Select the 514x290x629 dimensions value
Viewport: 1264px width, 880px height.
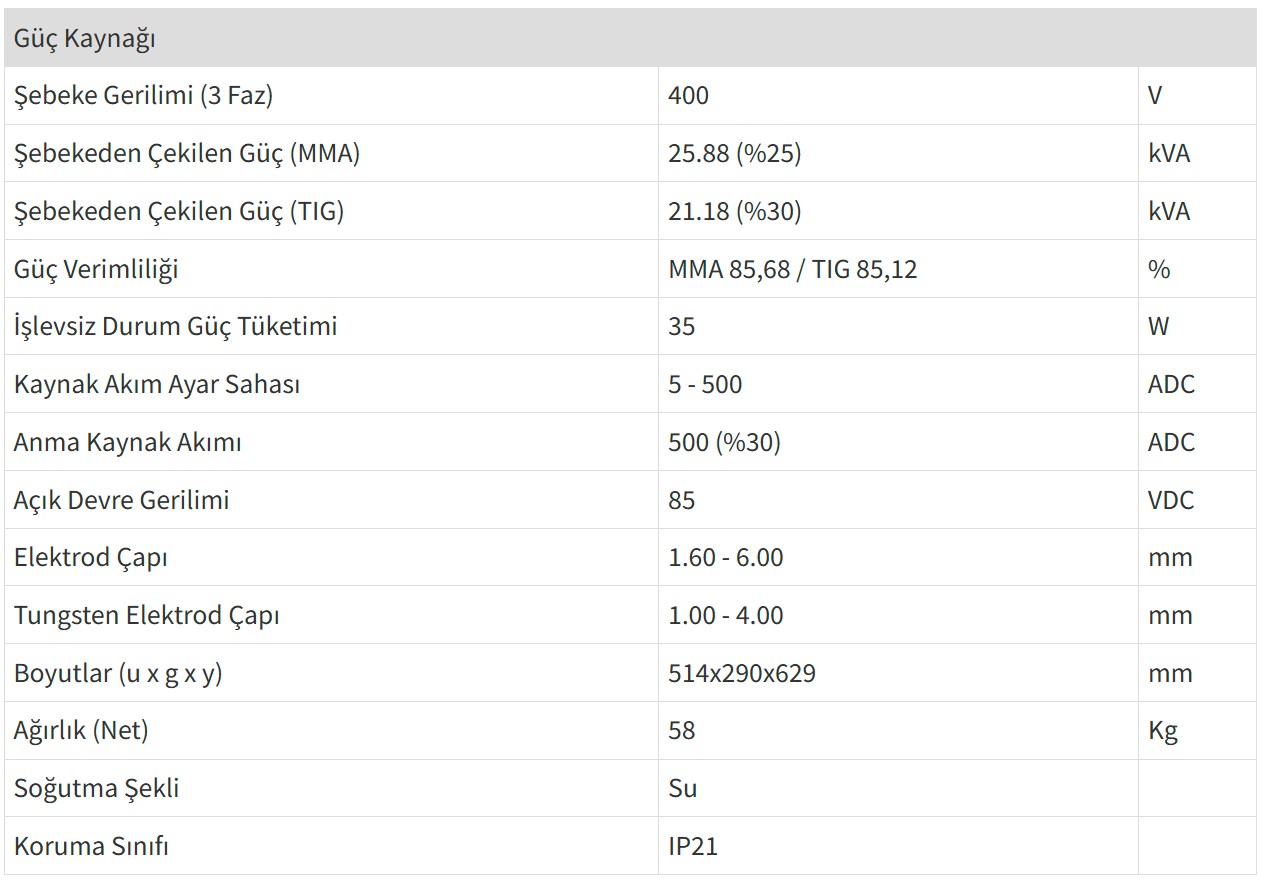pyautogui.click(x=742, y=674)
